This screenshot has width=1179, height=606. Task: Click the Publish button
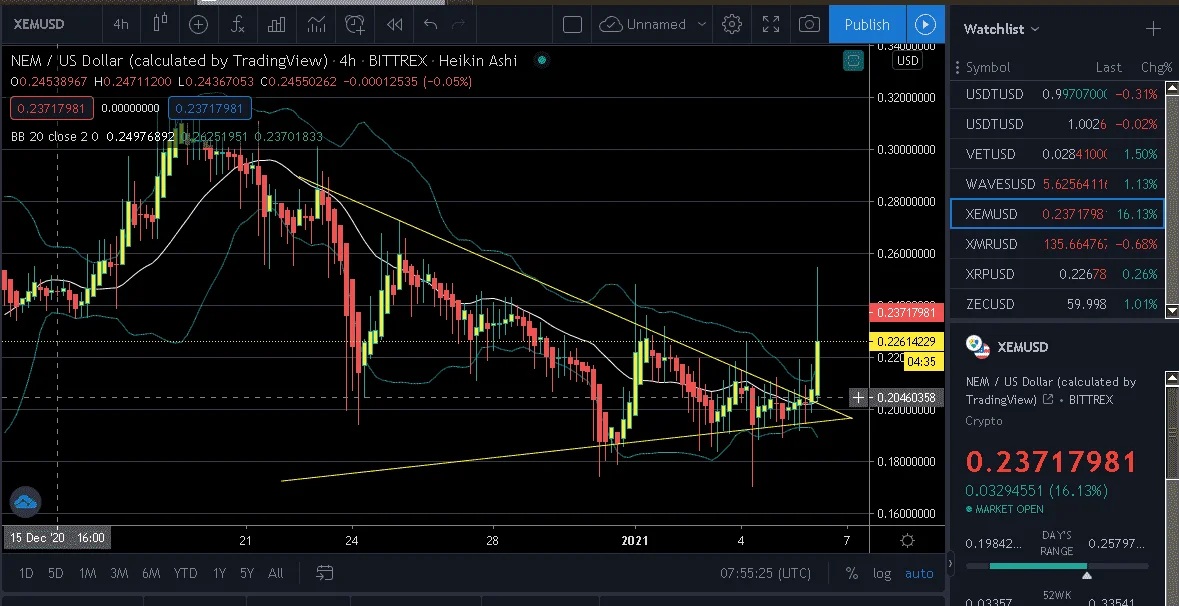point(867,24)
